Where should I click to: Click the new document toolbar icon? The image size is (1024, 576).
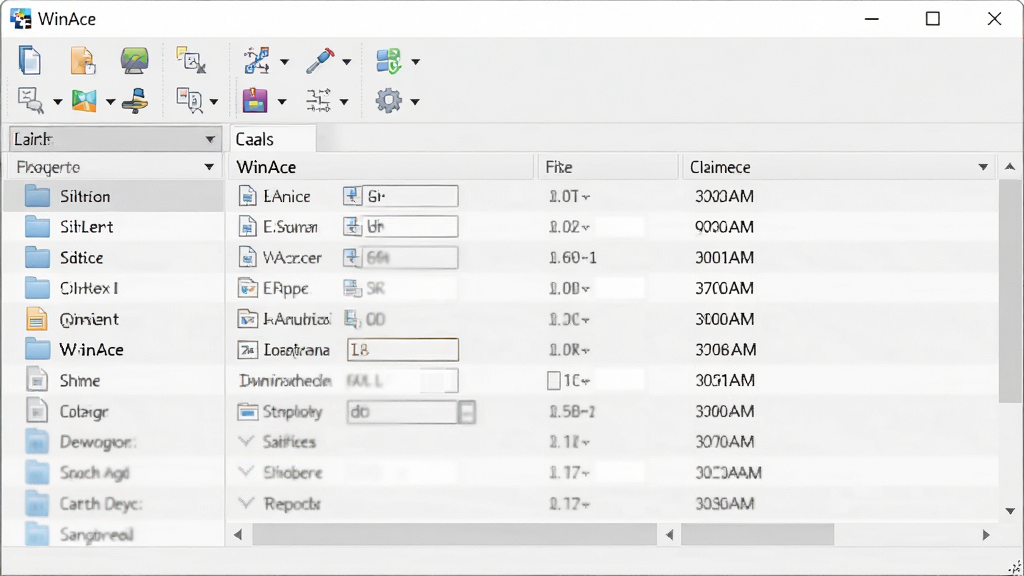click(x=30, y=61)
